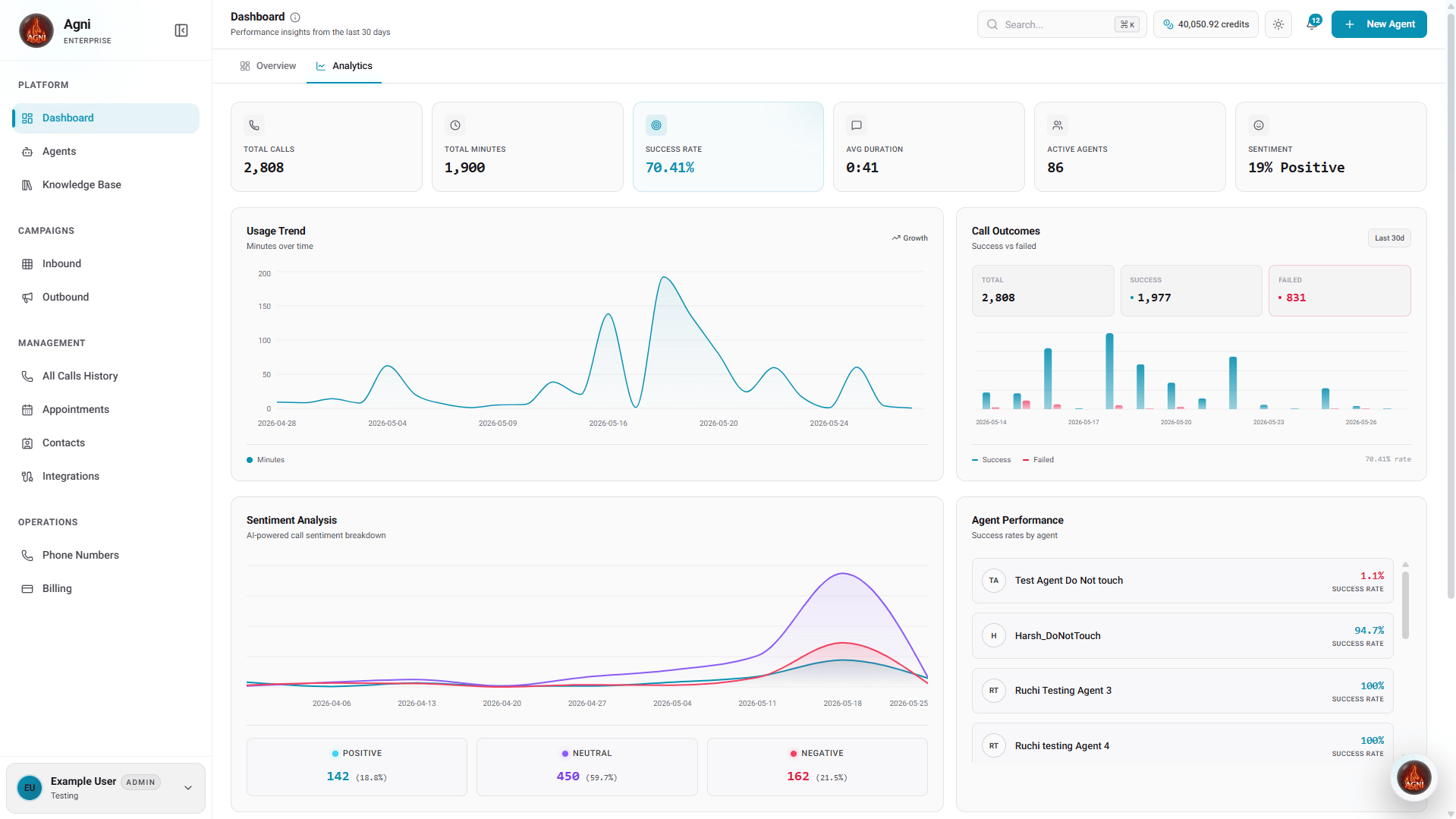
Task: Navigate to Inbound campaigns
Action: 106,264
